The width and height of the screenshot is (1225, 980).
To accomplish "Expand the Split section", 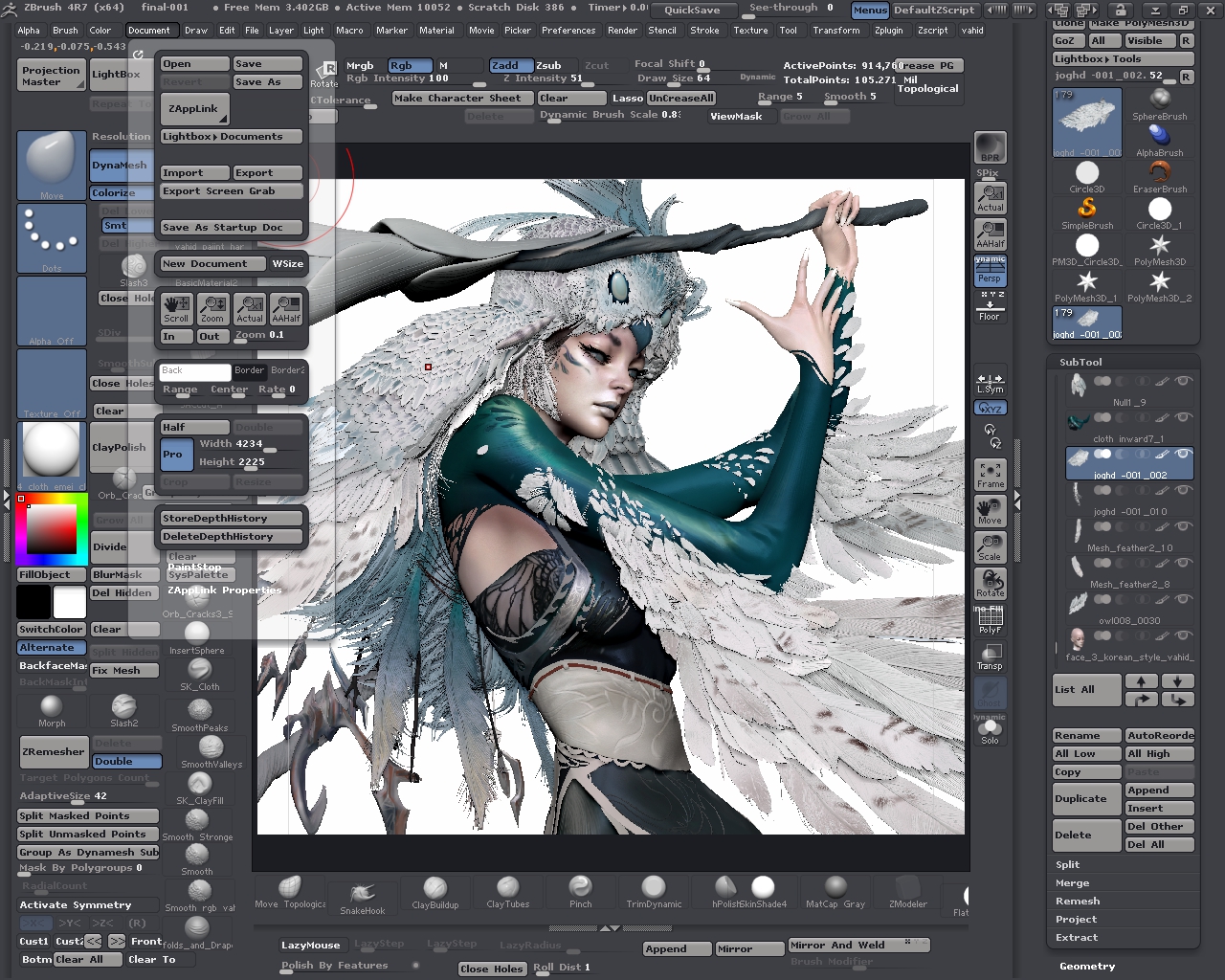I will pos(1068,864).
